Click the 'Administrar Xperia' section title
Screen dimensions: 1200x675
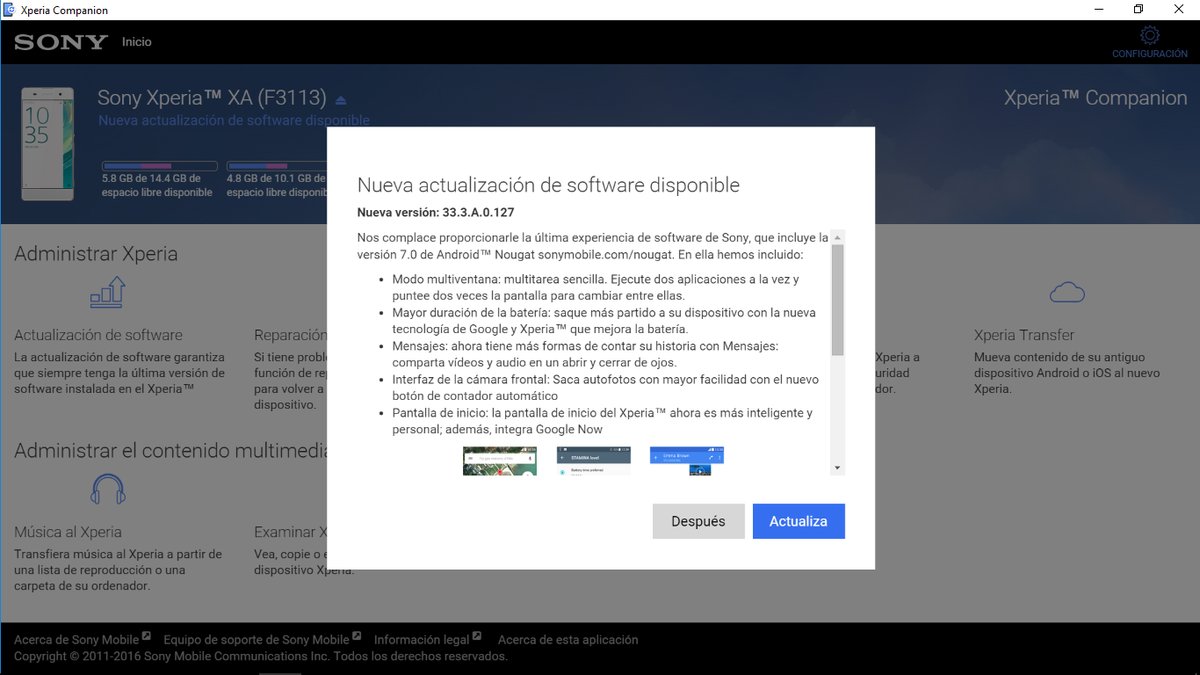point(96,254)
